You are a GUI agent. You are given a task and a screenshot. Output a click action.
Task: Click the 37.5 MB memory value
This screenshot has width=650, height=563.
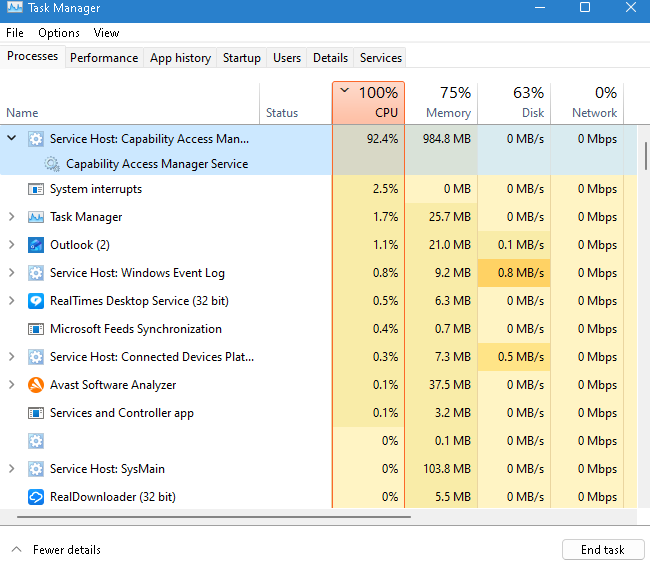pos(450,385)
